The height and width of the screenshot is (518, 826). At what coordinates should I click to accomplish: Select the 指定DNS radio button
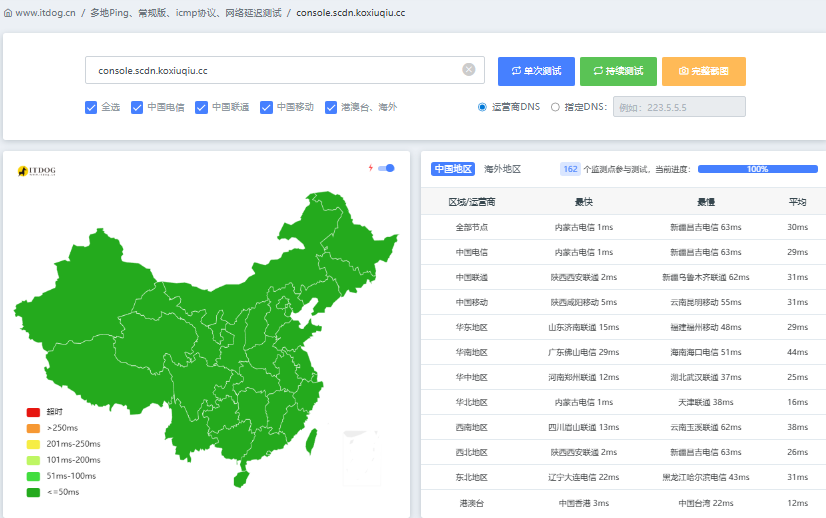(555, 107)
